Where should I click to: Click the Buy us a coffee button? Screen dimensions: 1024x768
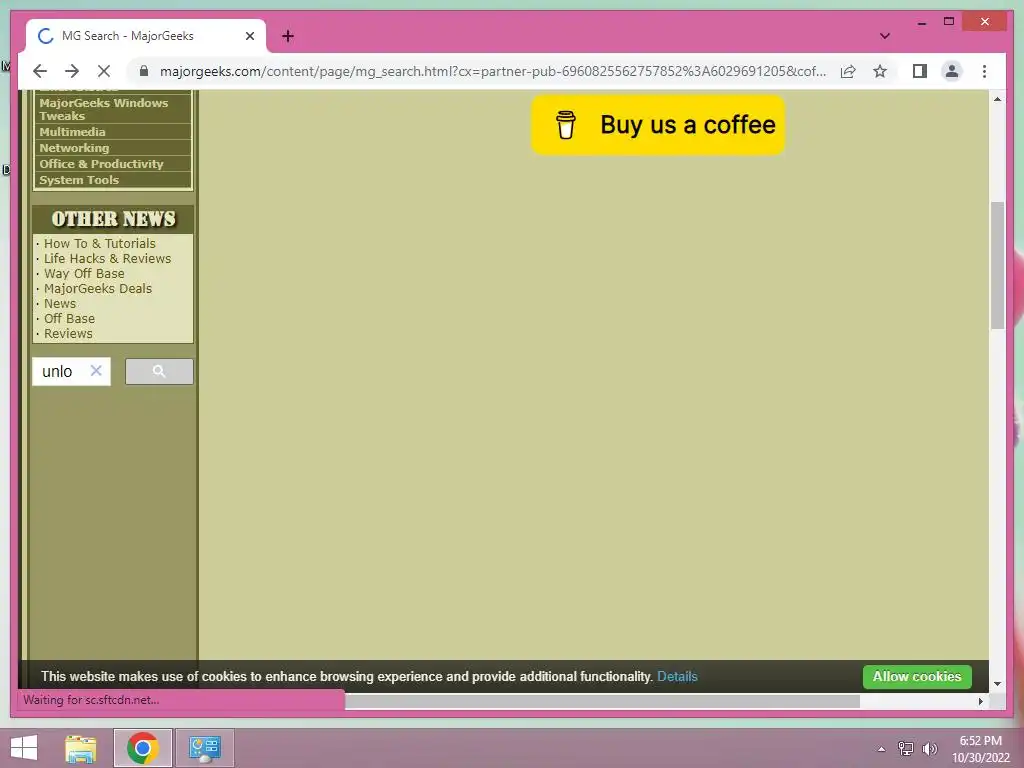pyautogui.click(x=658, y=125)
